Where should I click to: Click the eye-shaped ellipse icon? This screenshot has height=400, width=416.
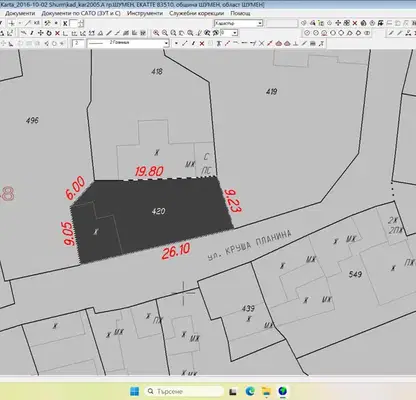coord(367,33)
